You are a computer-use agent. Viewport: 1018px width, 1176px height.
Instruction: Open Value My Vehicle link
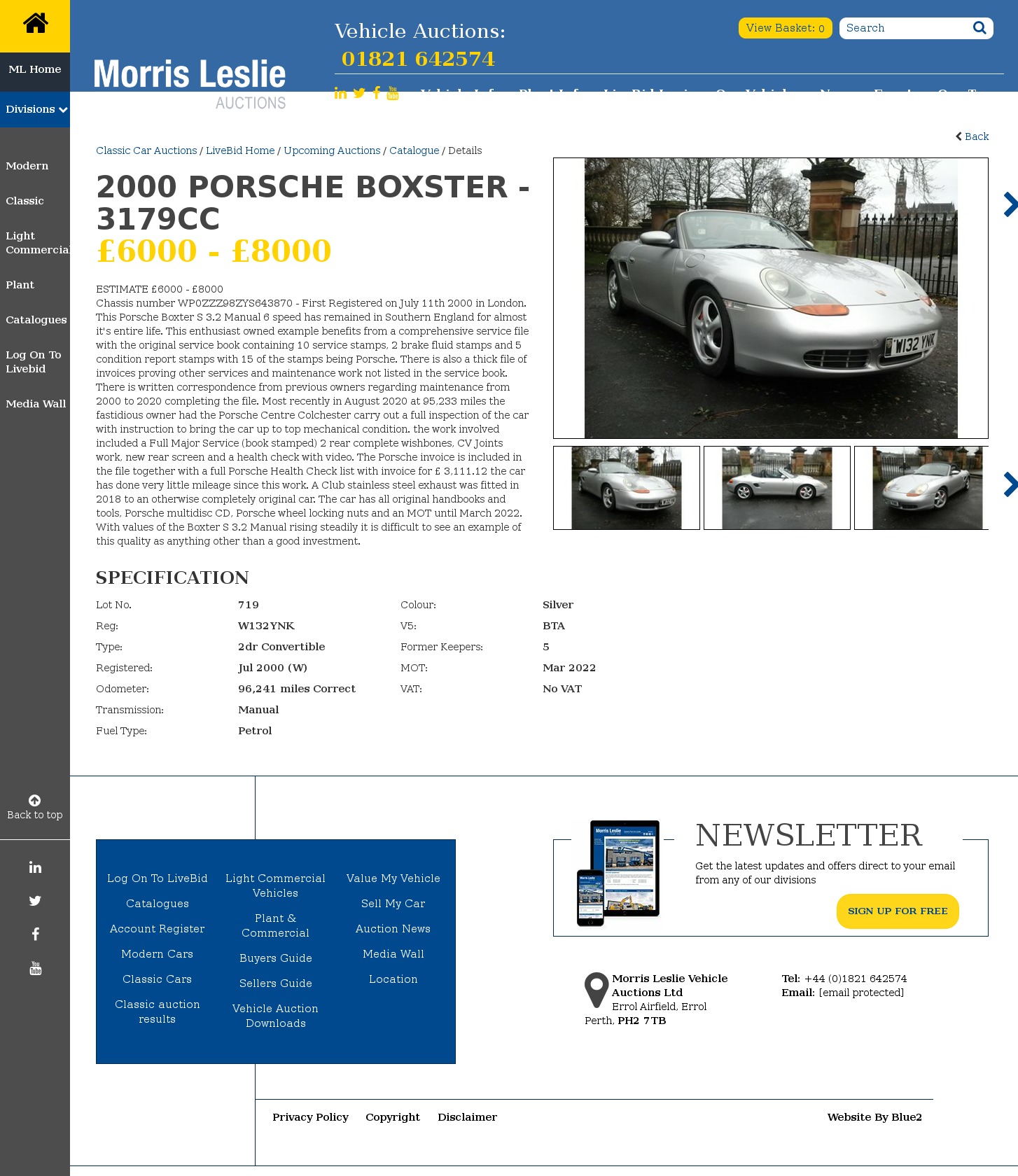393,878
